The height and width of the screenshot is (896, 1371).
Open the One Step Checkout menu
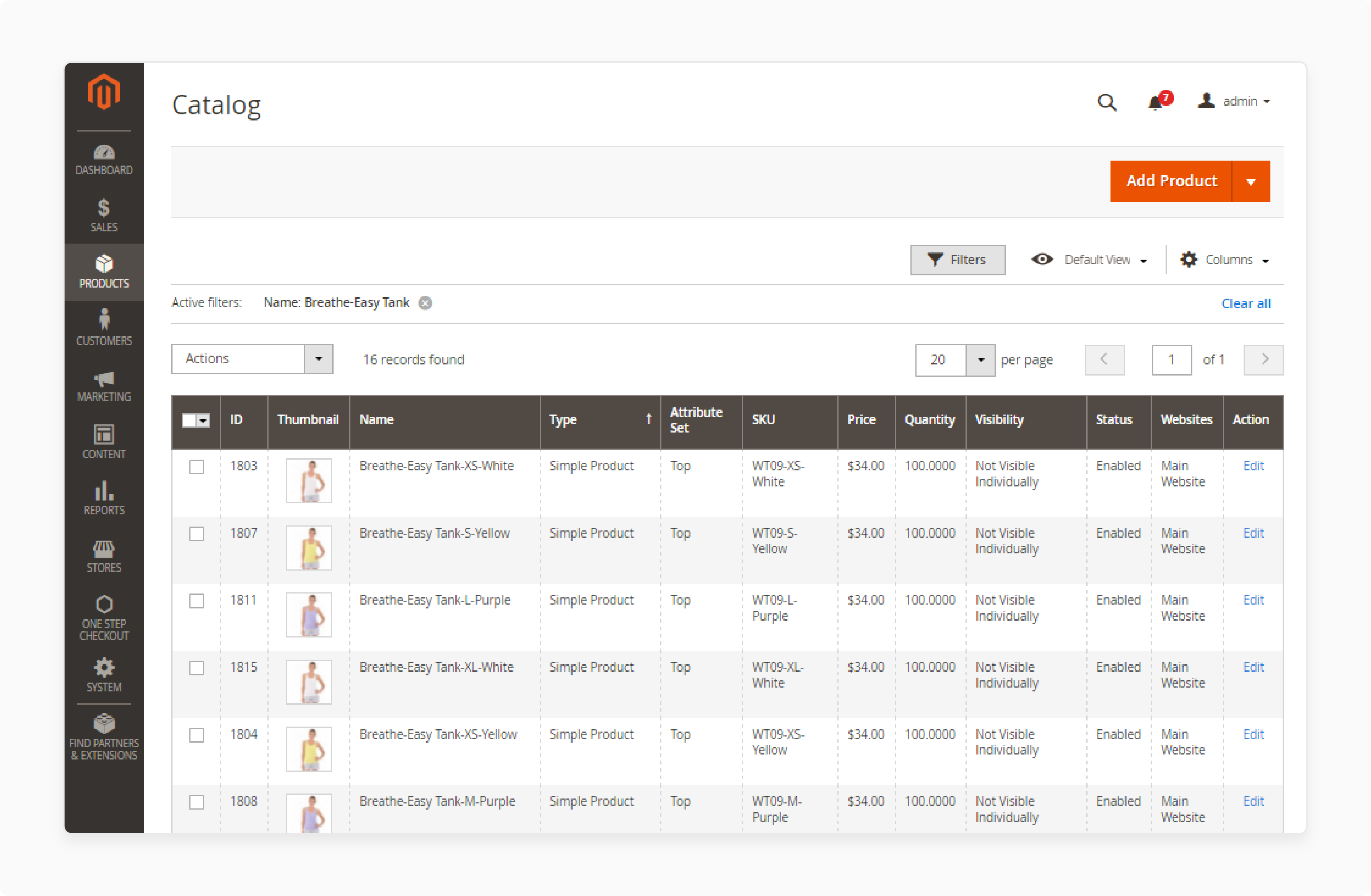[x=104, y=618]
